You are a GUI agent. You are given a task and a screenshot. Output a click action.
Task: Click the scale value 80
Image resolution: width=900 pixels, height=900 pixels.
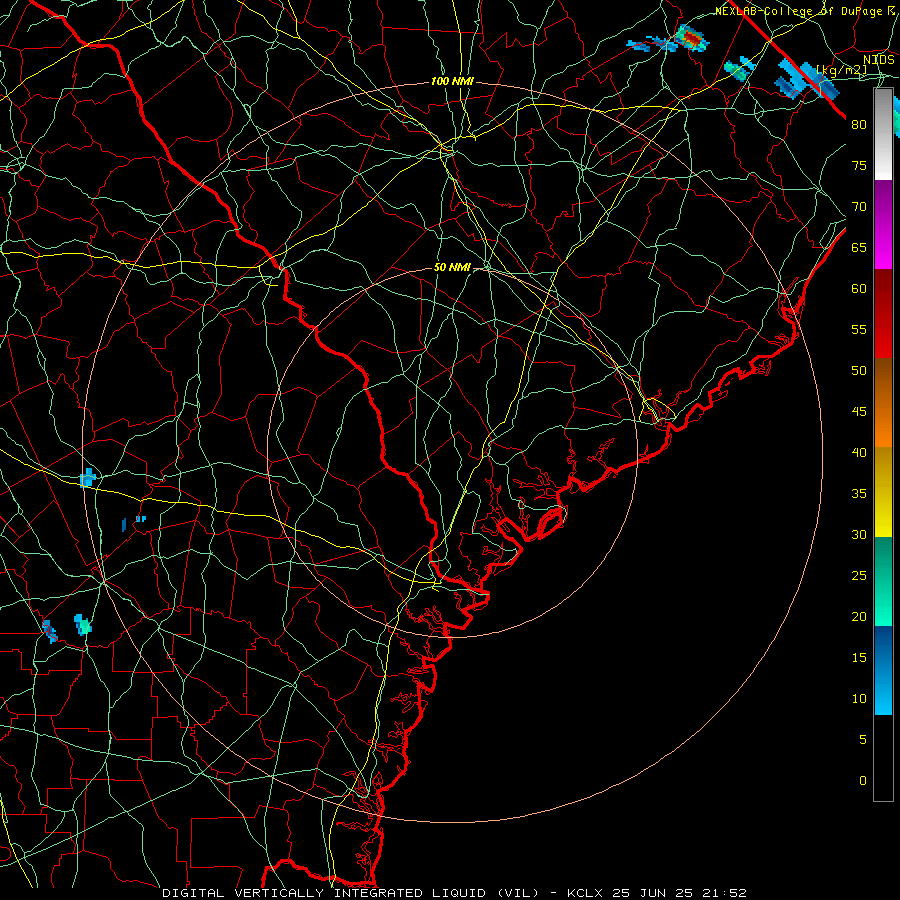click(859, 125)
